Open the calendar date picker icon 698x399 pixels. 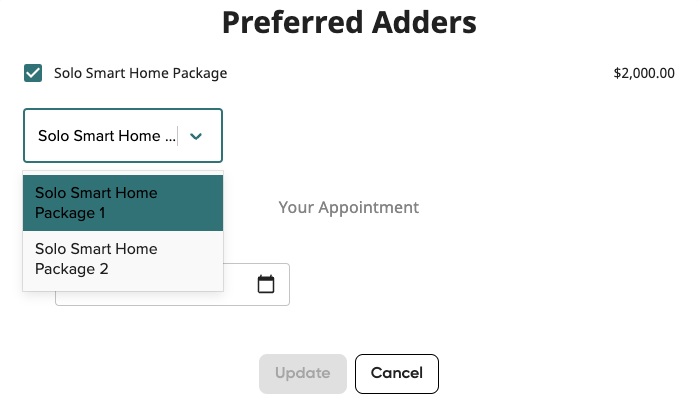pyautogui.click(x=266, y=284)
